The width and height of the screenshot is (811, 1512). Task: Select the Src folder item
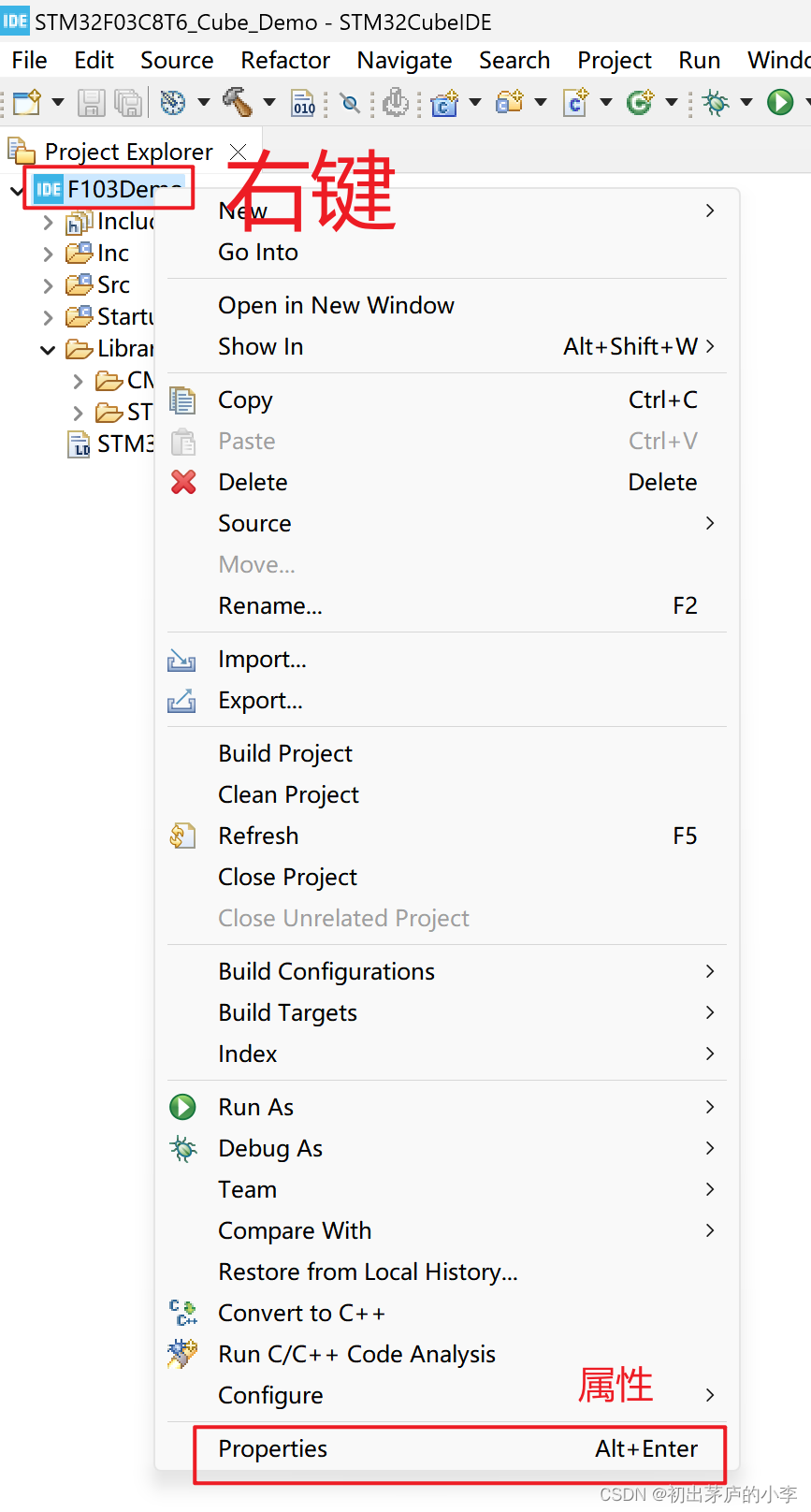pyautogui.click(x=113, y=285)
